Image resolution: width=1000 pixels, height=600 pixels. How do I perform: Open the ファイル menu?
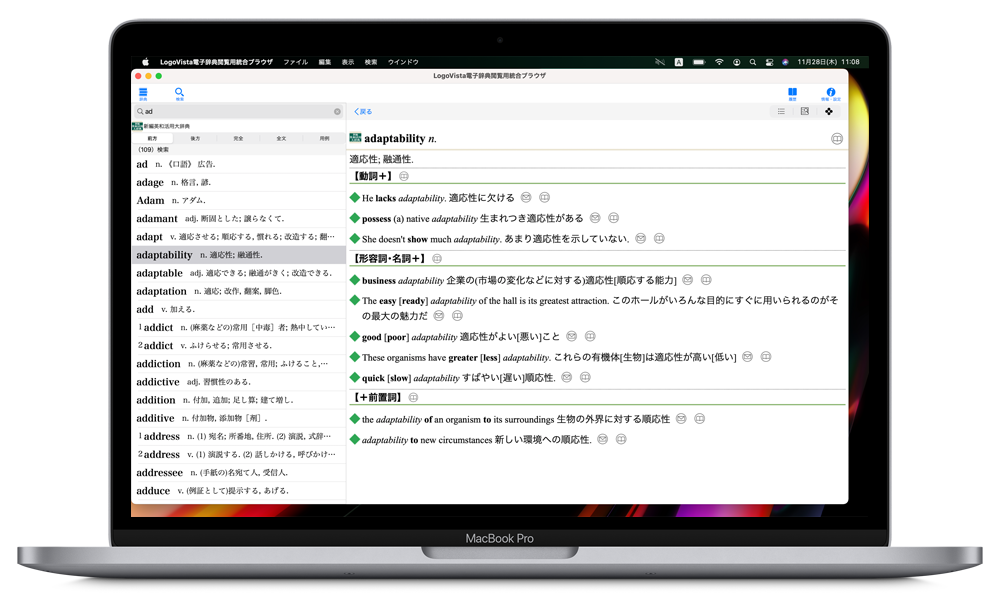pyautogui.click(x=295, y=62)
